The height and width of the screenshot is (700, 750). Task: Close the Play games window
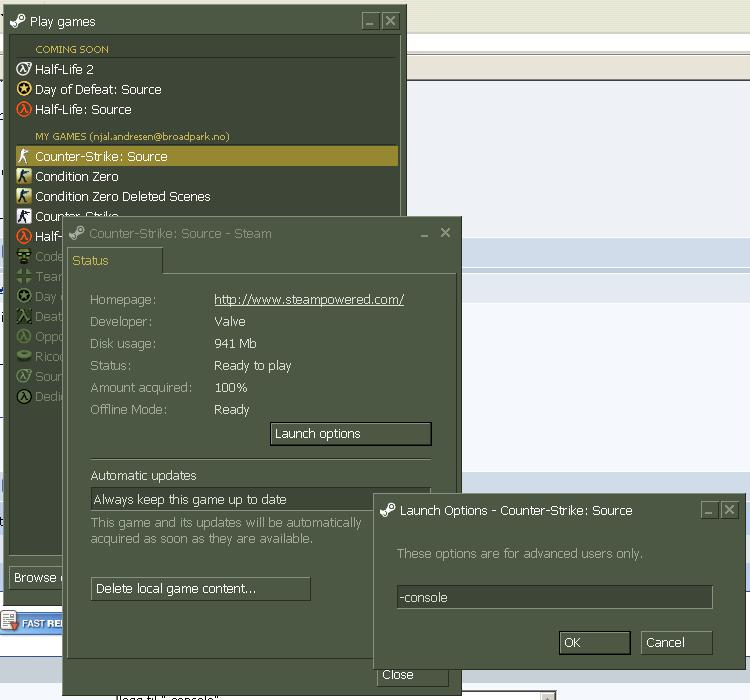[x=390, y=21]
